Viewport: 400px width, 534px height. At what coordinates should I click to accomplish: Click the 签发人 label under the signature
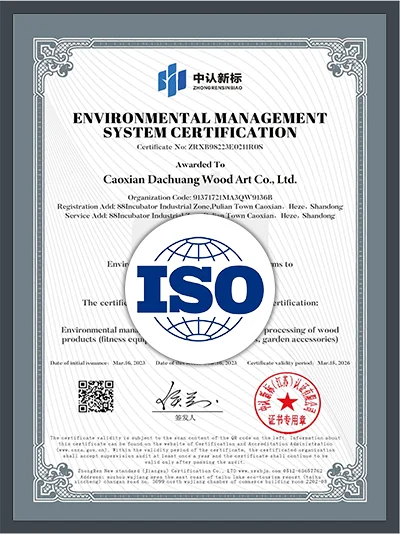(x=185, y=418)
